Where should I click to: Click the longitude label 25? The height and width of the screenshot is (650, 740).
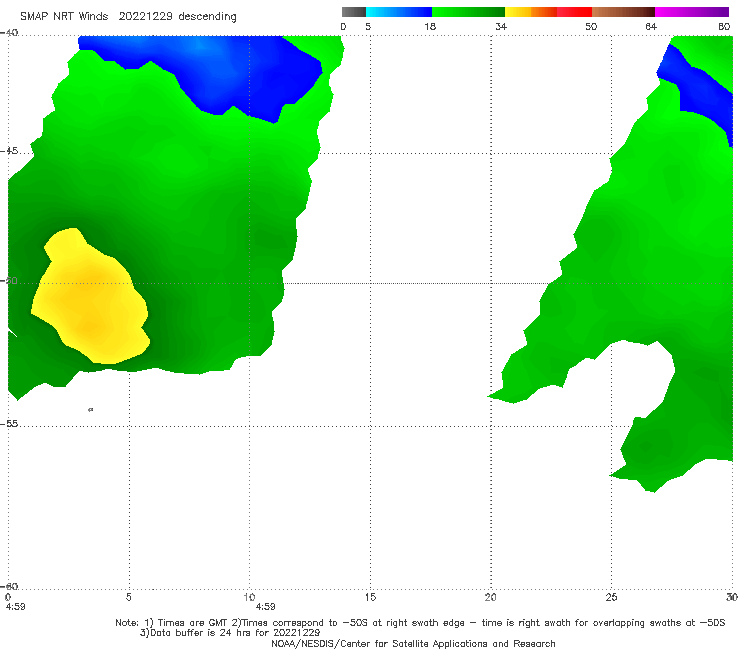[x=611, y=597]
